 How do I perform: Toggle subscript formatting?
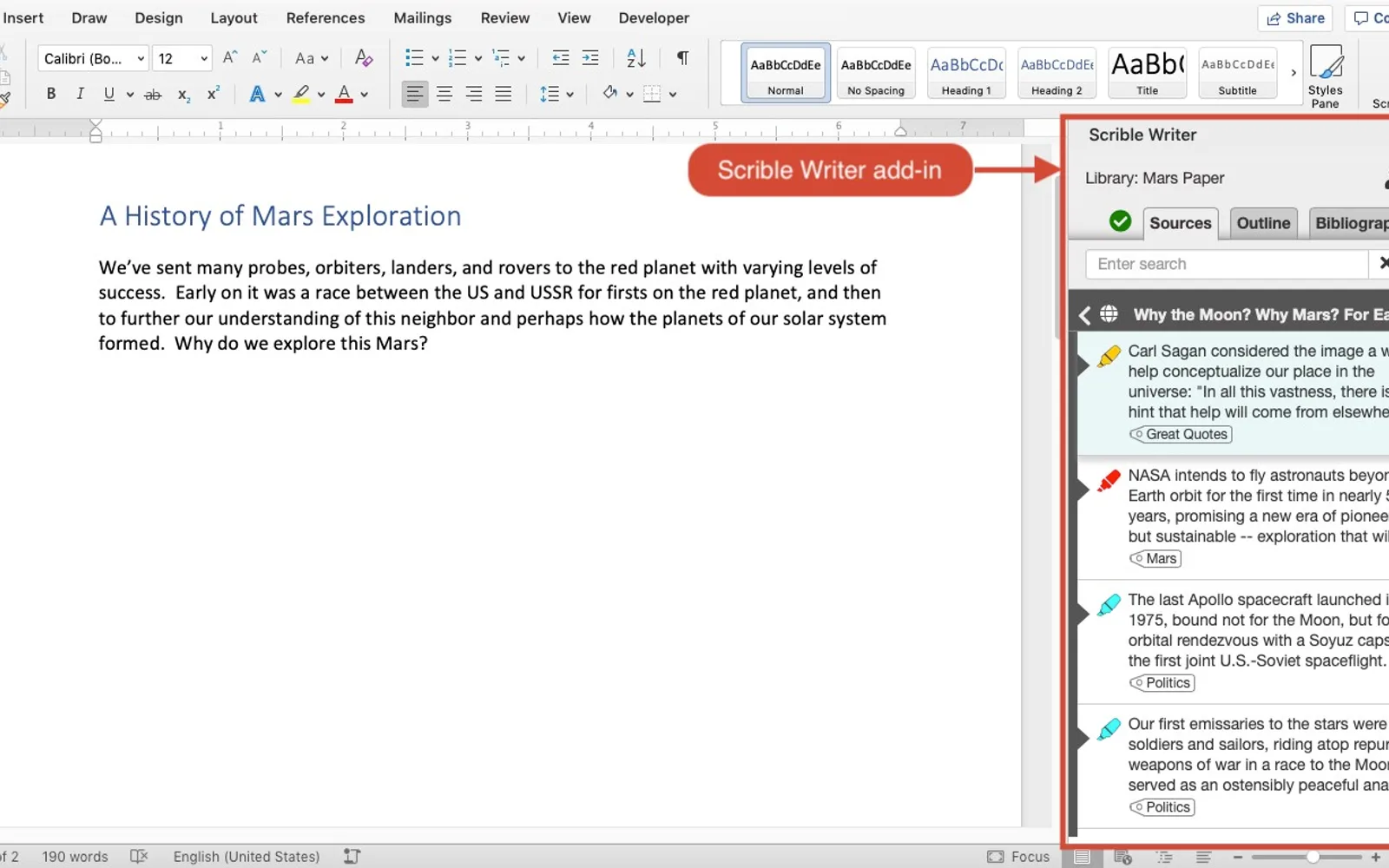(x=183, y=94)
